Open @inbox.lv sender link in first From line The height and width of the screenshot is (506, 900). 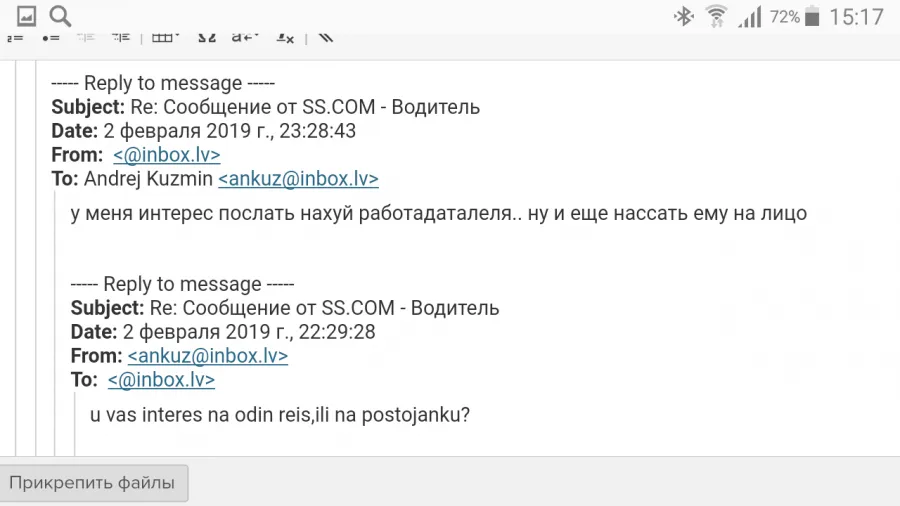pos(166,155)
